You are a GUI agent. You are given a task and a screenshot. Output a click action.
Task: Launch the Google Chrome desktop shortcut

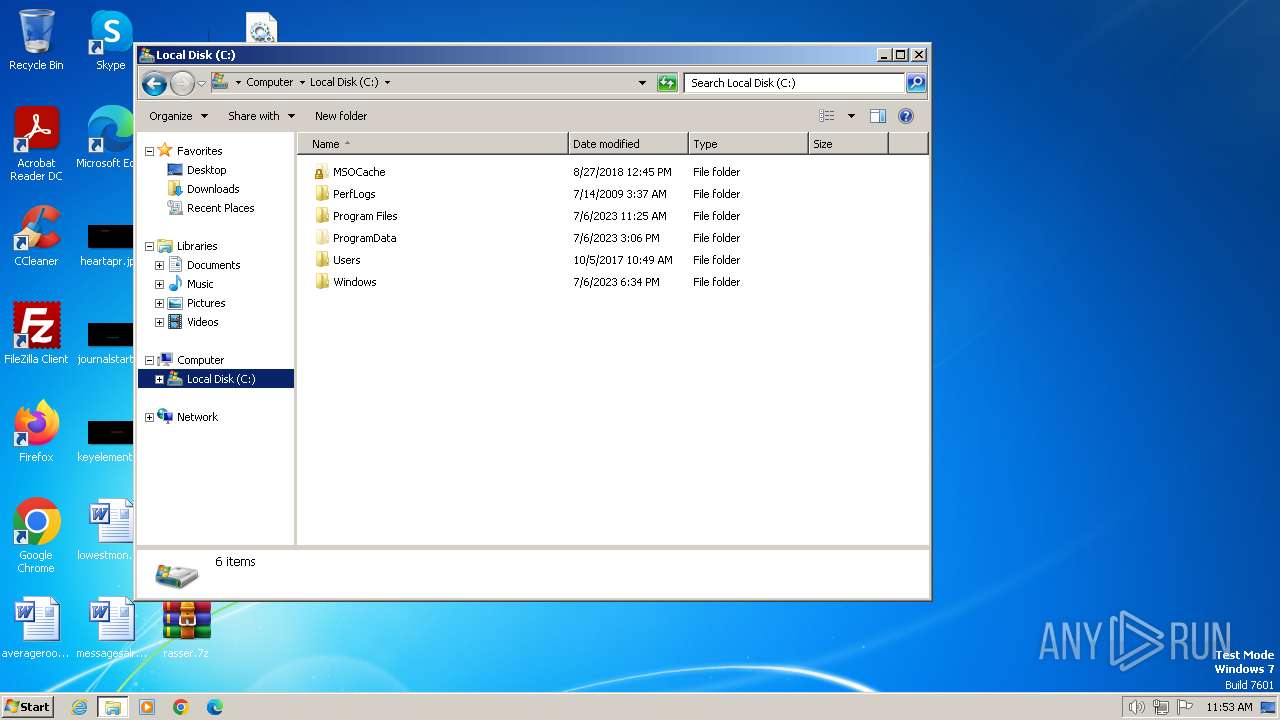click(36, 536)
